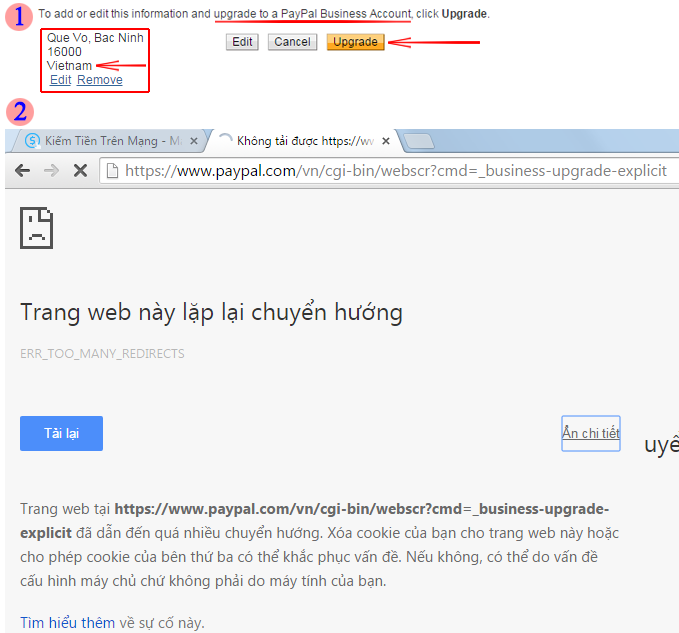Click the browser Back arrow
Screen dimensions: 679x633
(23, 171)
